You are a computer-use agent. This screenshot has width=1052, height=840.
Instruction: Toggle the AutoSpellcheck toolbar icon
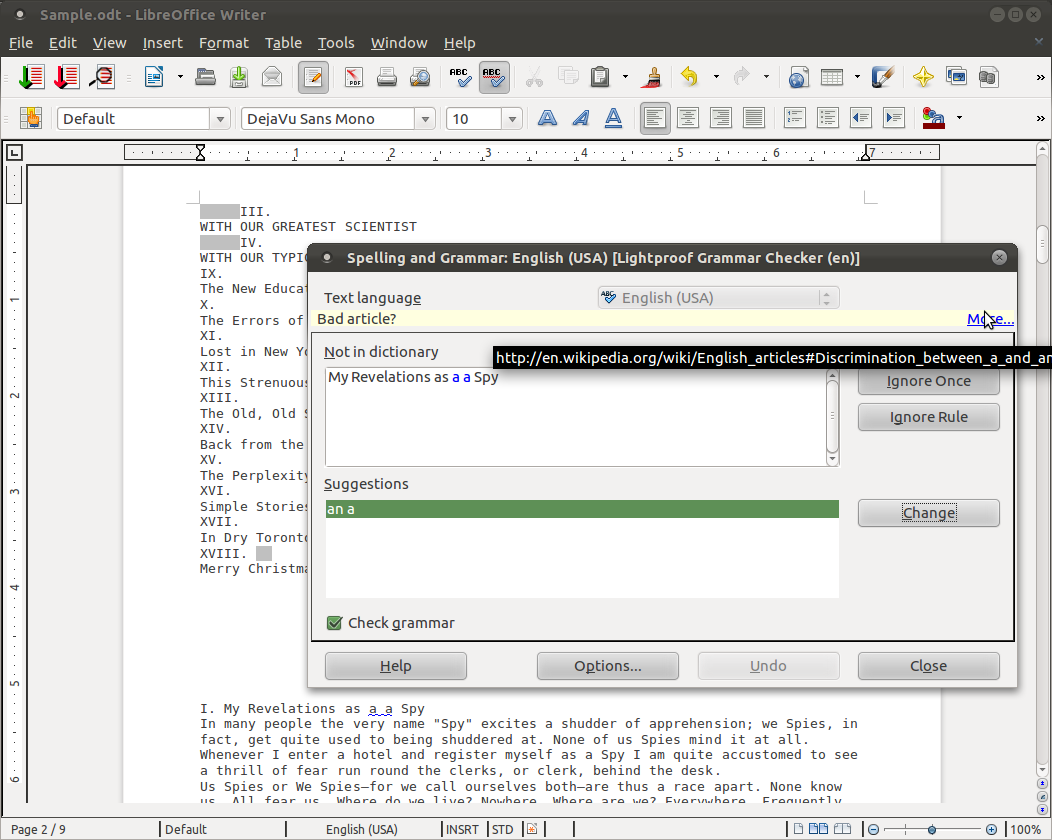pyautogui.click(x=494, y=77)
